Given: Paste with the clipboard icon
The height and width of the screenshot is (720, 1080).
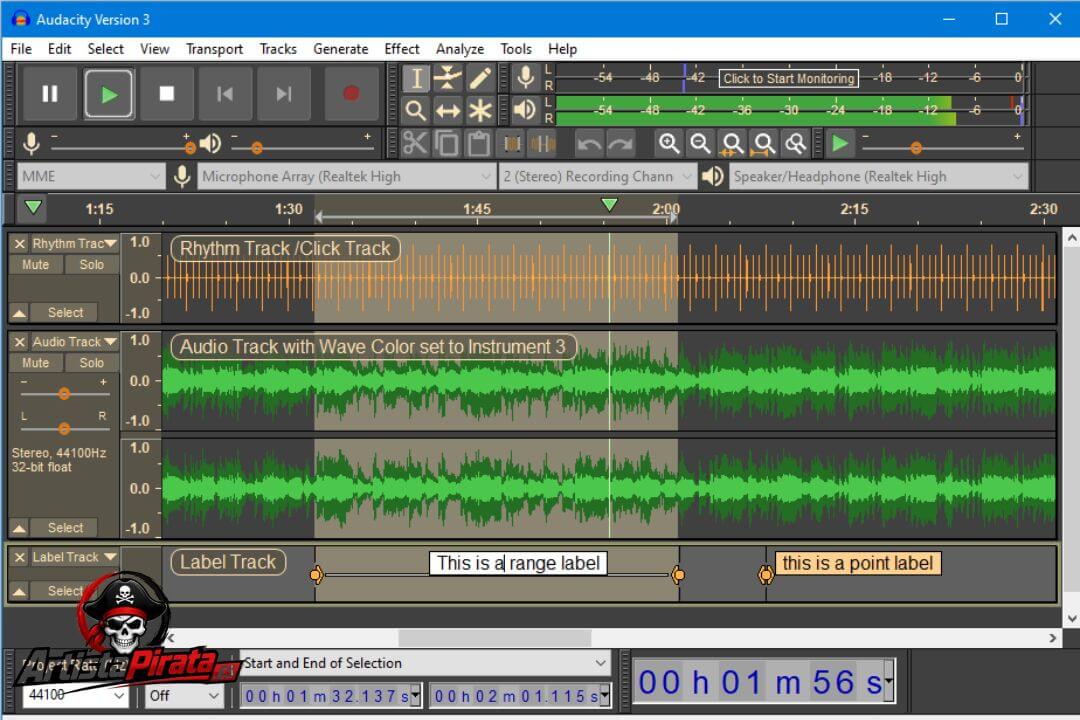Looking at the screenshot, I should pos(479,143).
